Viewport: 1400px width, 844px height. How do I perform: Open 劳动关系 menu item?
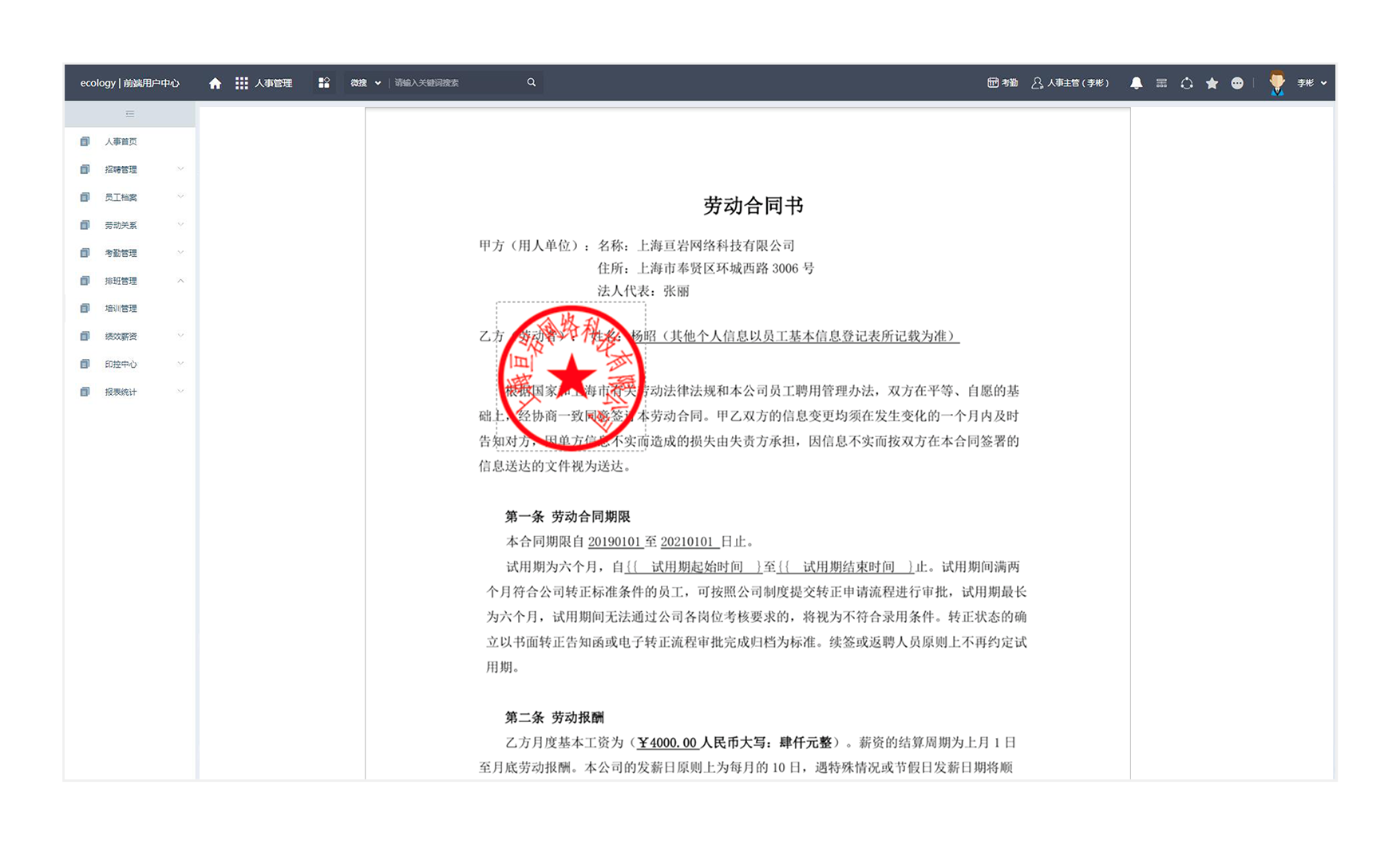pos(121,226)
